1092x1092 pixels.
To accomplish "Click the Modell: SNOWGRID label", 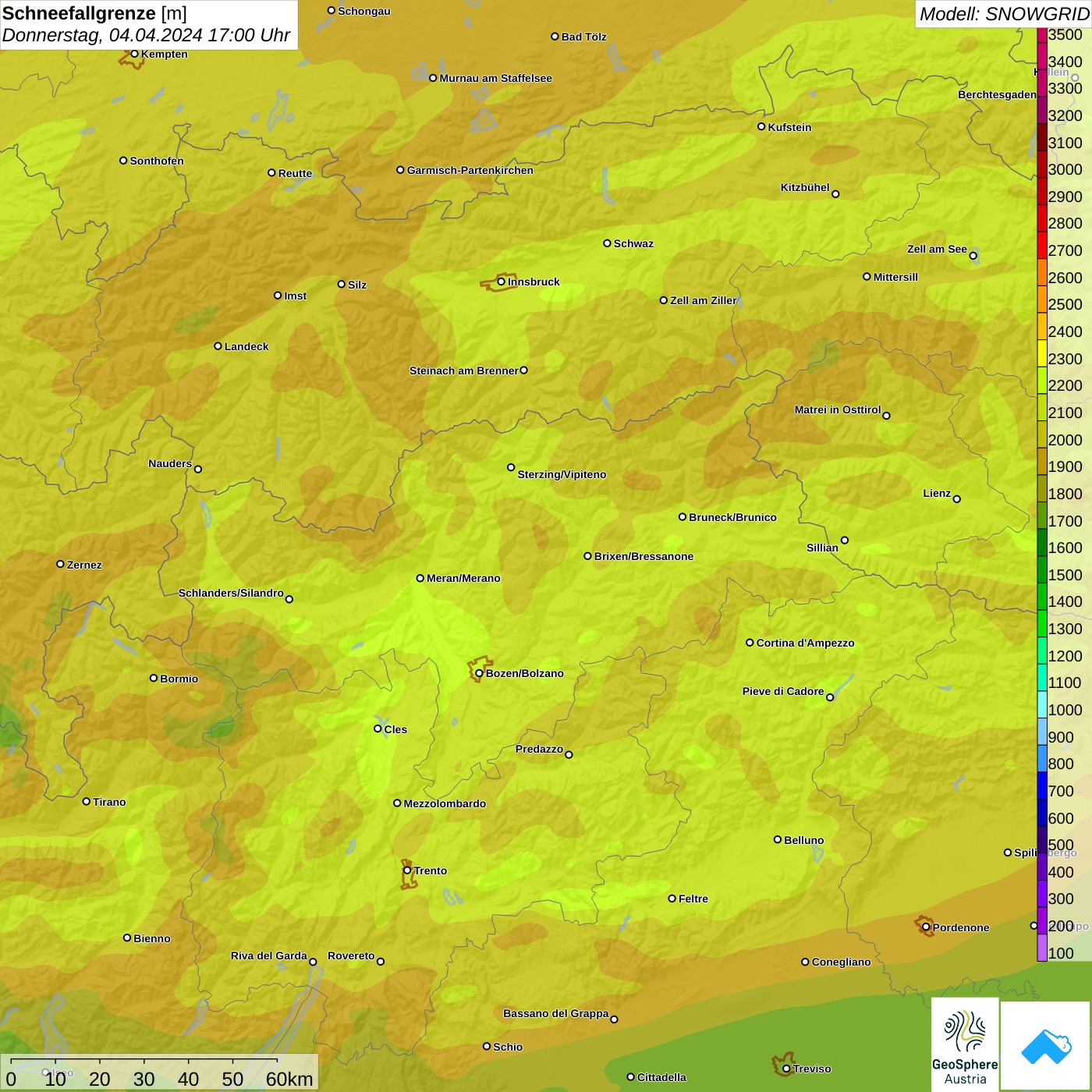I will [x=1004, y=14].
